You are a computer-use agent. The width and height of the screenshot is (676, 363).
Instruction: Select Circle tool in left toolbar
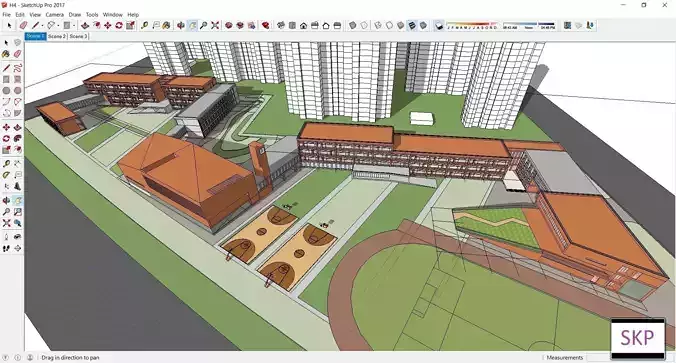tap(6, 91)
